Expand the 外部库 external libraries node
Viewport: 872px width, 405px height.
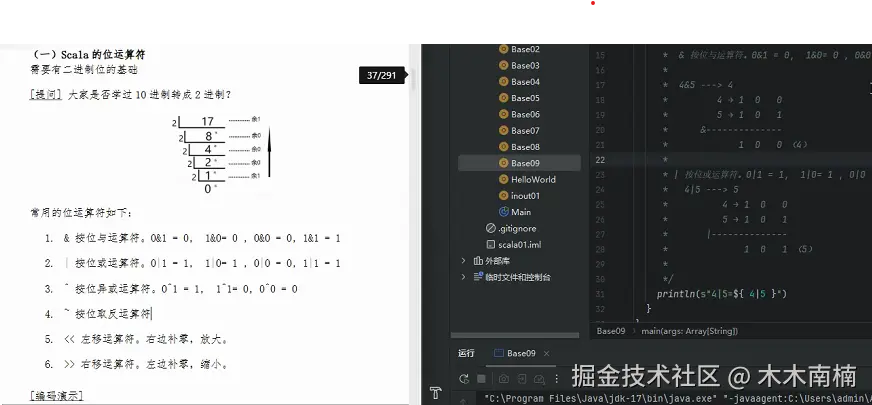(463, 261)
